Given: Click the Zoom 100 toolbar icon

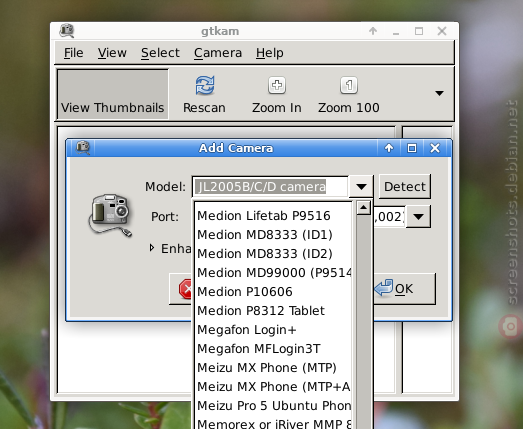Looking at the screenshot, I should pos(349,85).
